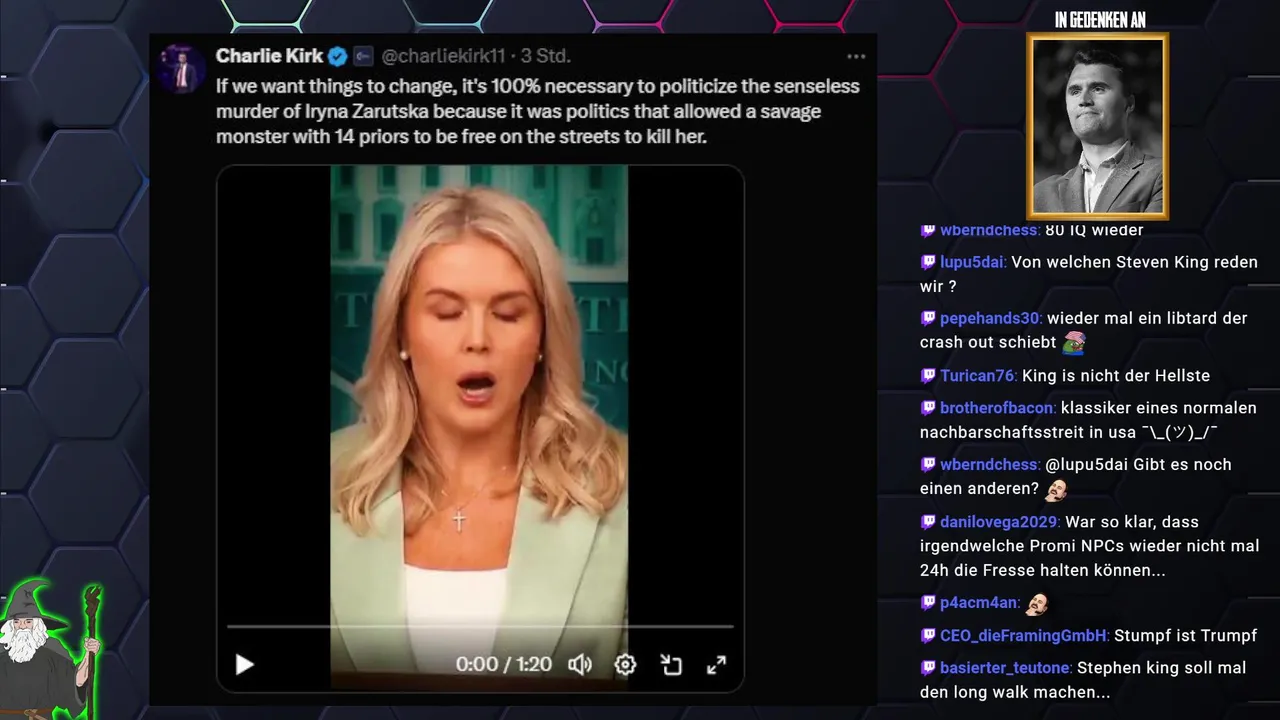Click Twitch badge next to Turican76

click(x=928, y=375)
